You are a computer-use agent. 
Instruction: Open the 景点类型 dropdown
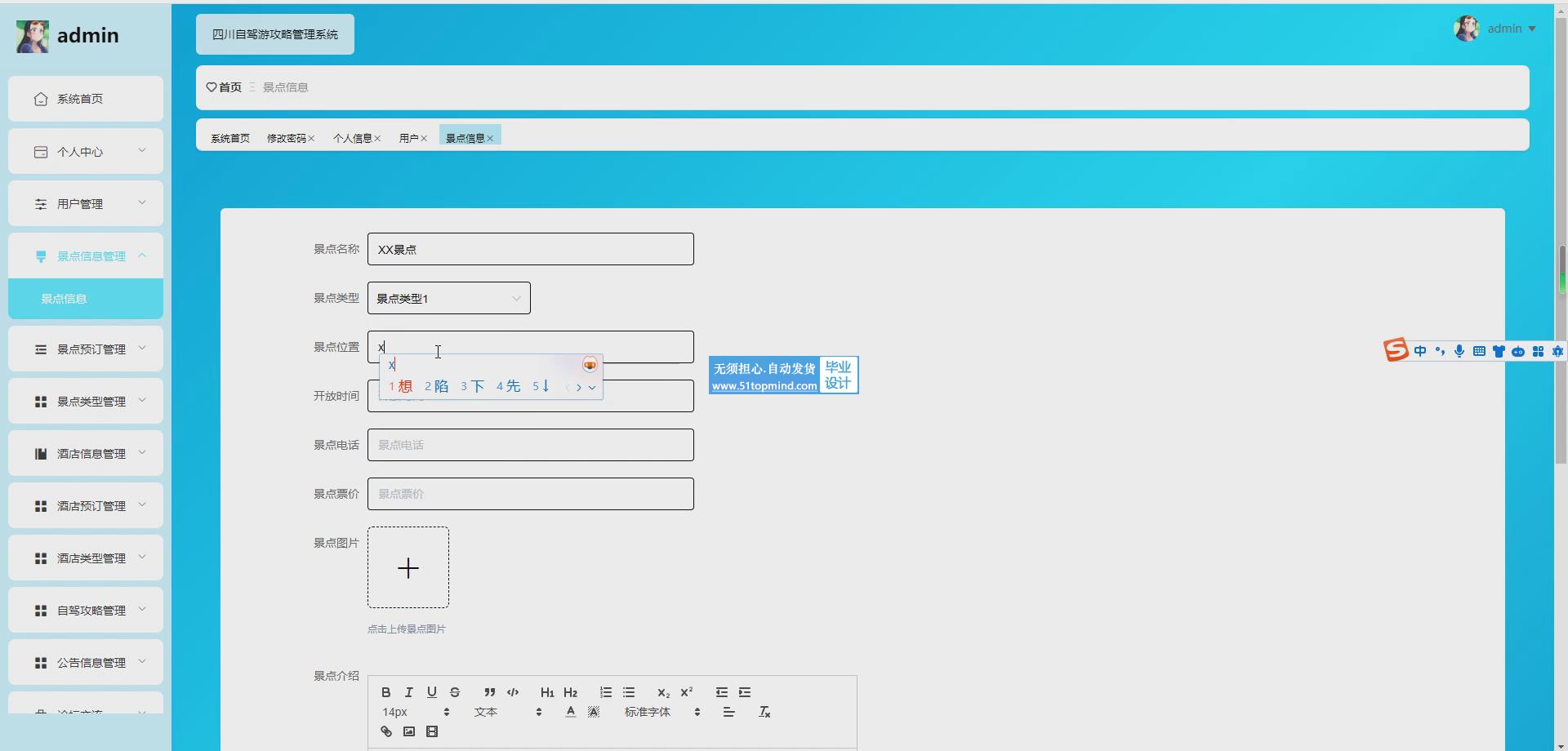click(448, 298)
